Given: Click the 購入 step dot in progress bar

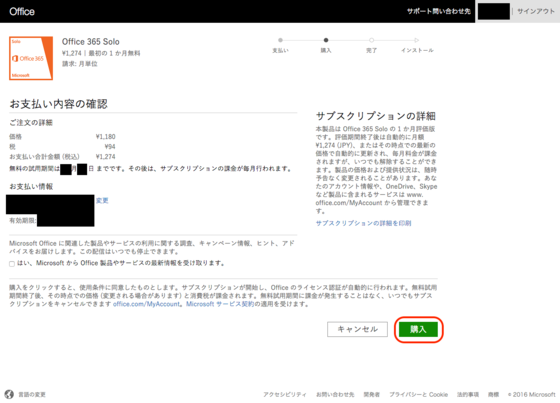Looking at the screenshot, I should [326, 40].
